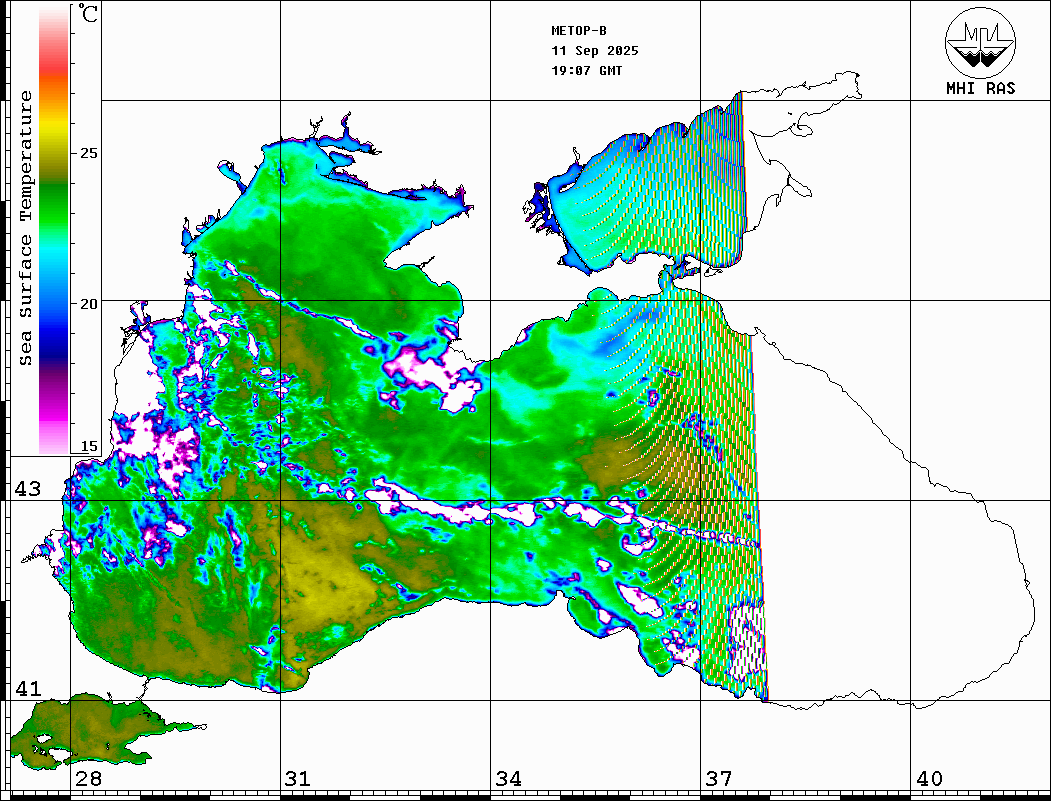The image size is (1051, 801).
Task: Click the longitude 34 axis label
Action: click(x=508, y=779)
